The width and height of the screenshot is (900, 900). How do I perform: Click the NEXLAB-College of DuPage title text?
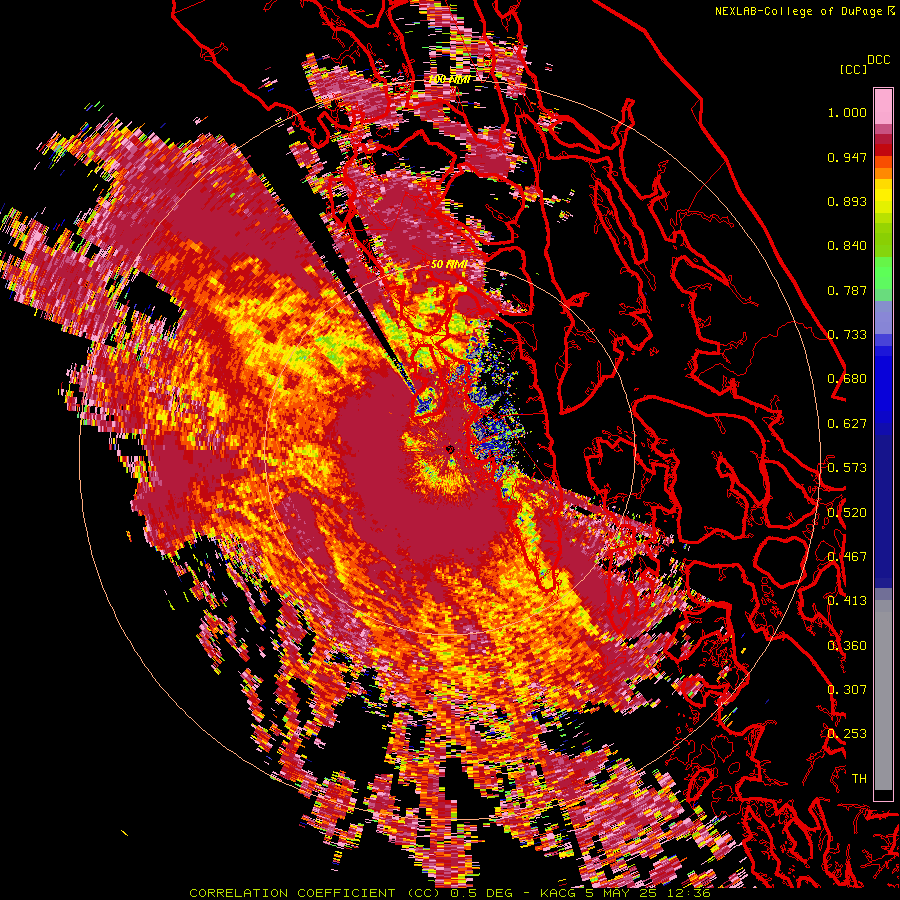pyautogui.click(x=800, y=11)
